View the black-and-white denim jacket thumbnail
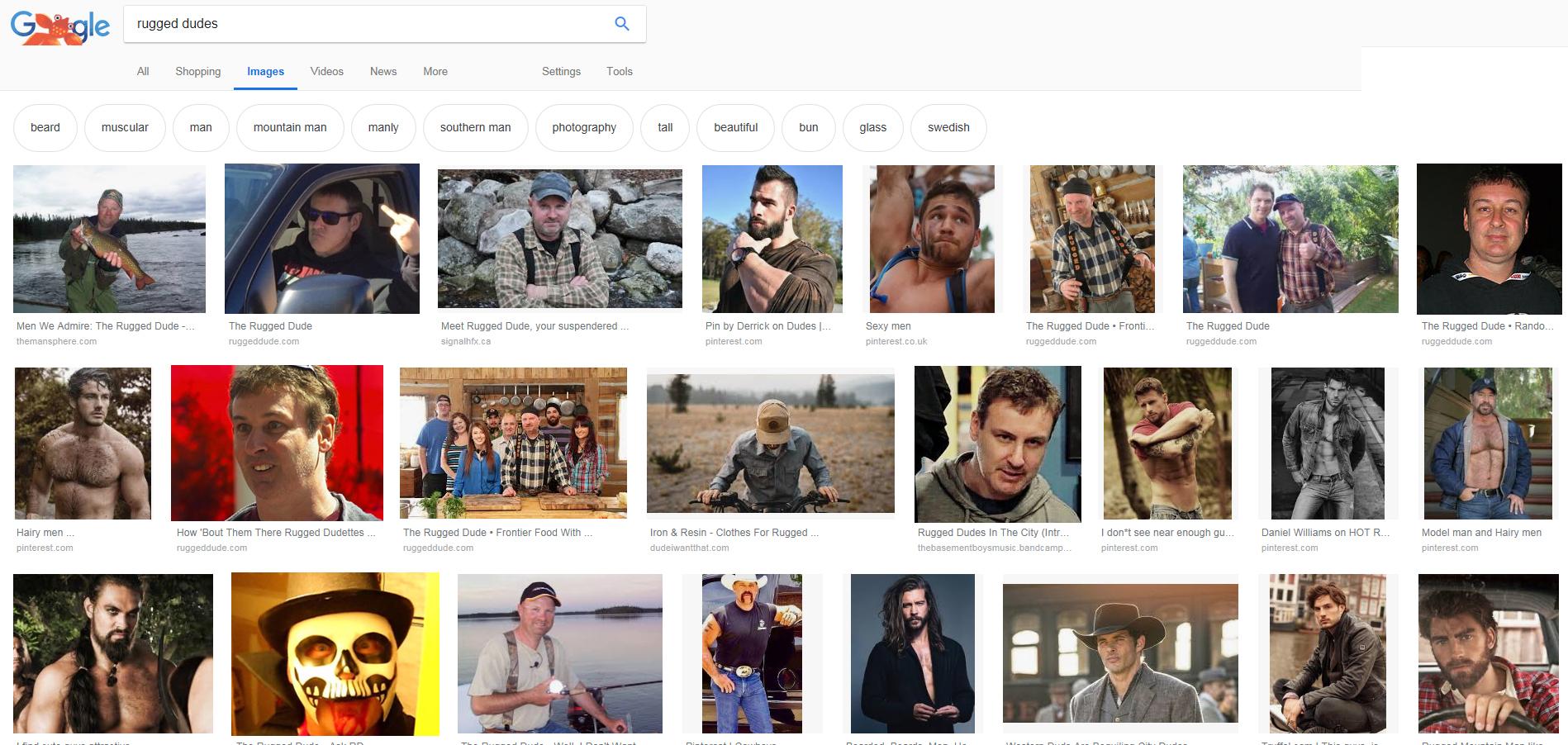This screenshot has width=1568, height=745. point(1328,443)
